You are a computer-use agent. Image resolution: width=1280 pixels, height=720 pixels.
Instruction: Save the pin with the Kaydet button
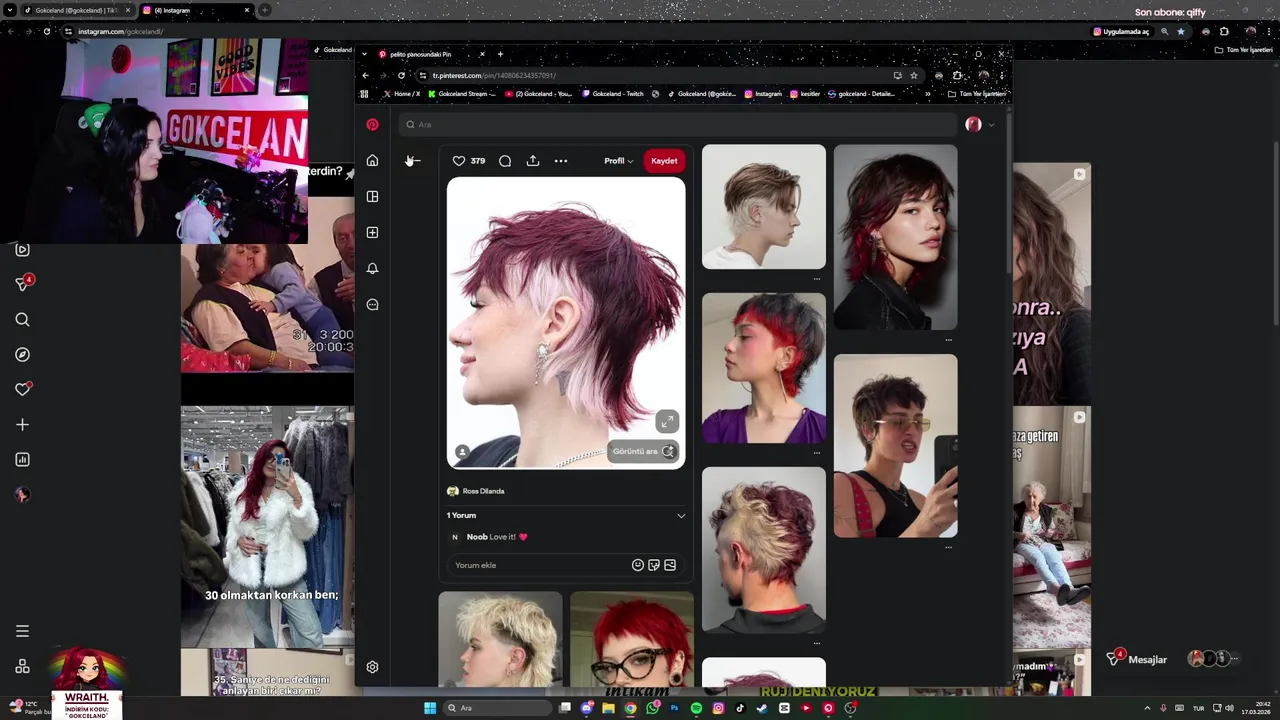(x=664, y=161)
